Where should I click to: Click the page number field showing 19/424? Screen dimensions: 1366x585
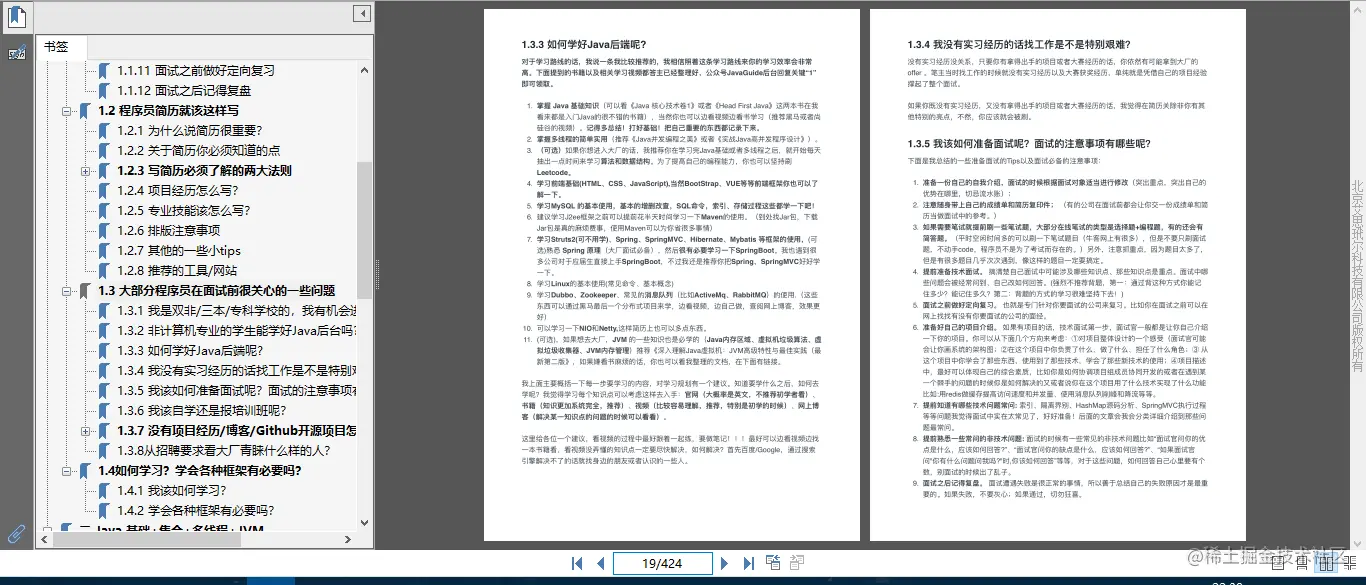662,564
